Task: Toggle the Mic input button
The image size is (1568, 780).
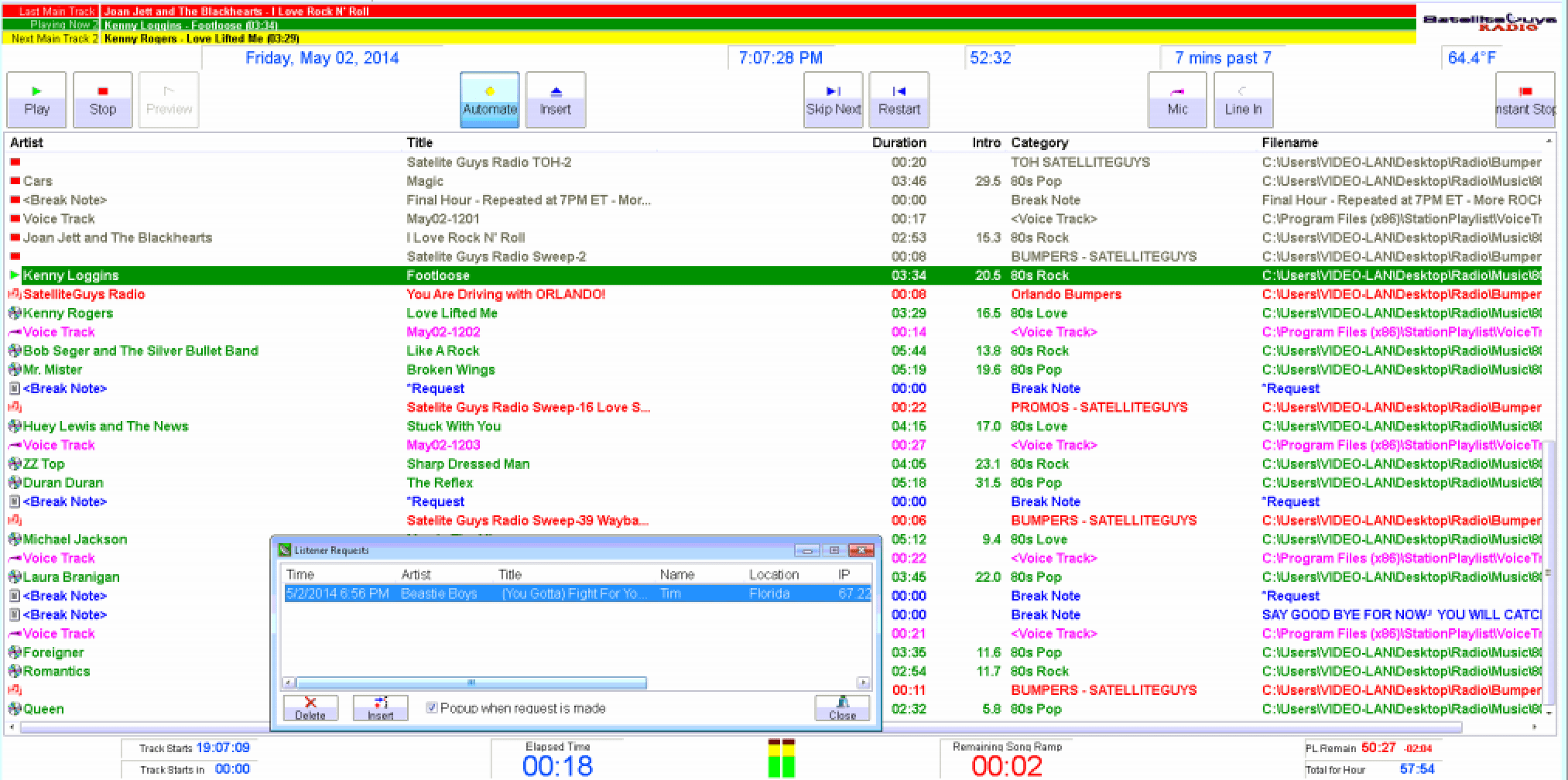Action: point(1177,100)
